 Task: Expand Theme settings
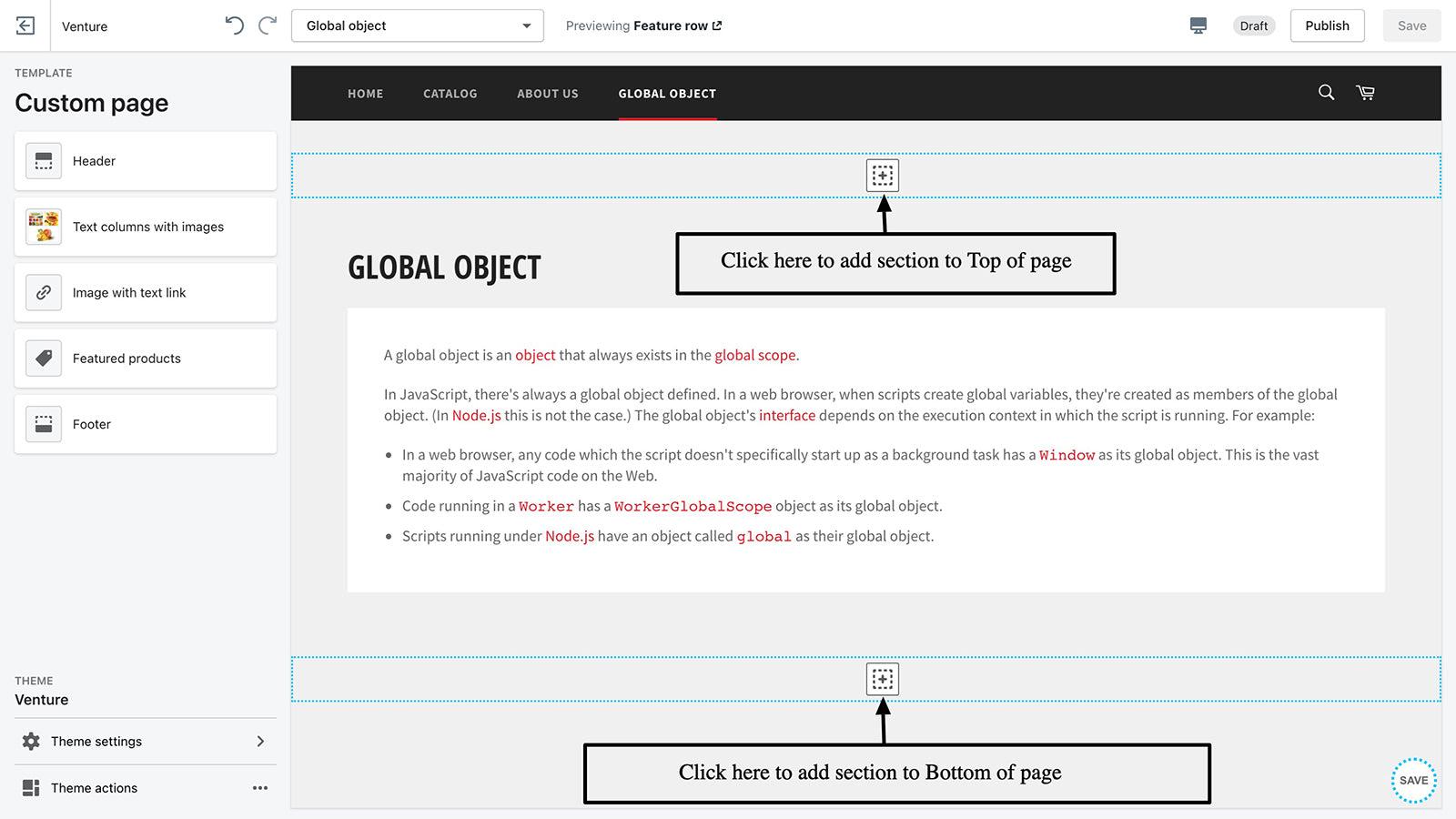[146, 742]
